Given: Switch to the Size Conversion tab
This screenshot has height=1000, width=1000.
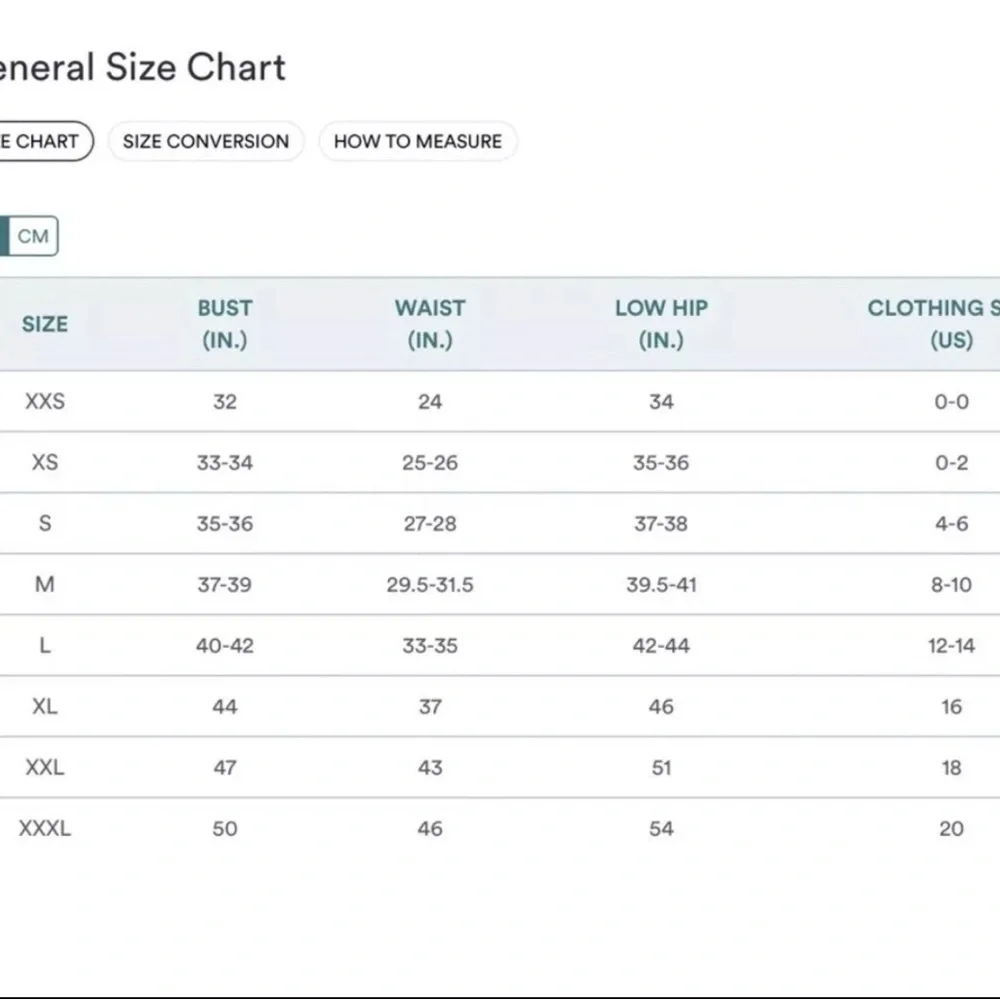Looking at the screenshot, I should point(205,141).
